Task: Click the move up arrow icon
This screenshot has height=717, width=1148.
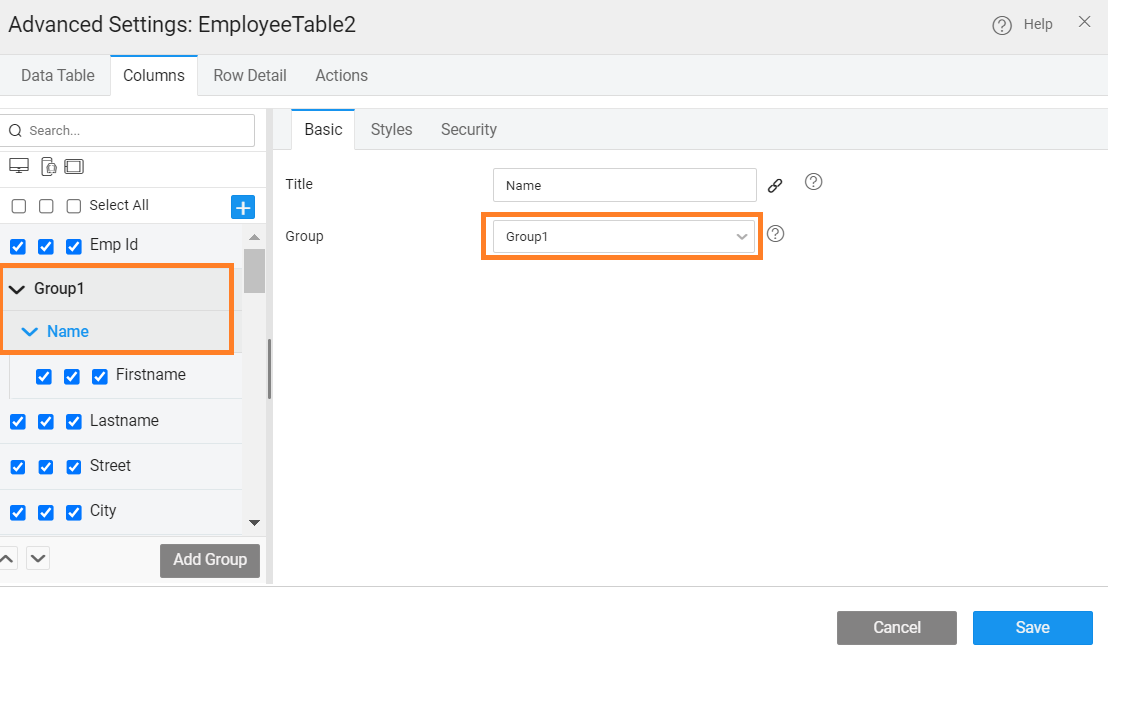Action: pos(7,558)
